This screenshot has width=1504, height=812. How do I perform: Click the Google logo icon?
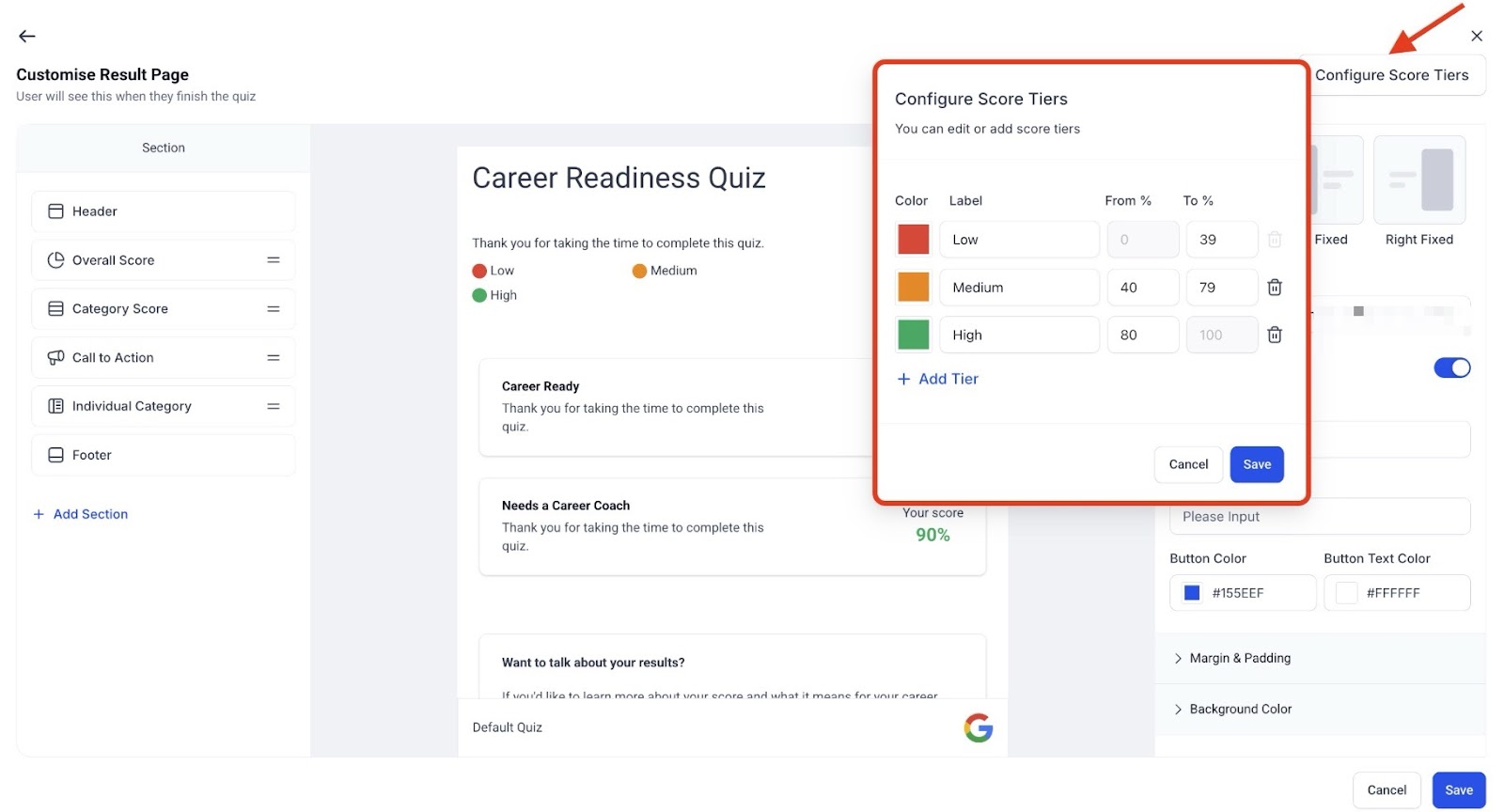tap(978, 727)
